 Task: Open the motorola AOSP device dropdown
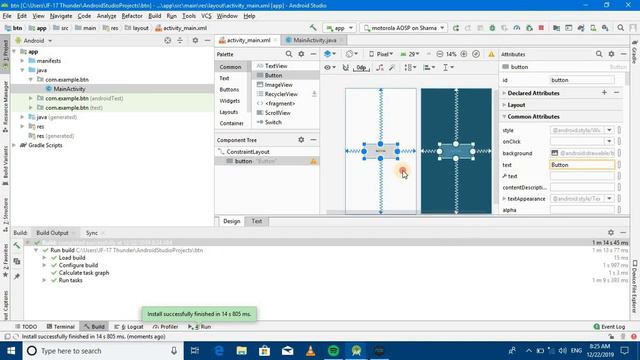click(x=403, y=28)
